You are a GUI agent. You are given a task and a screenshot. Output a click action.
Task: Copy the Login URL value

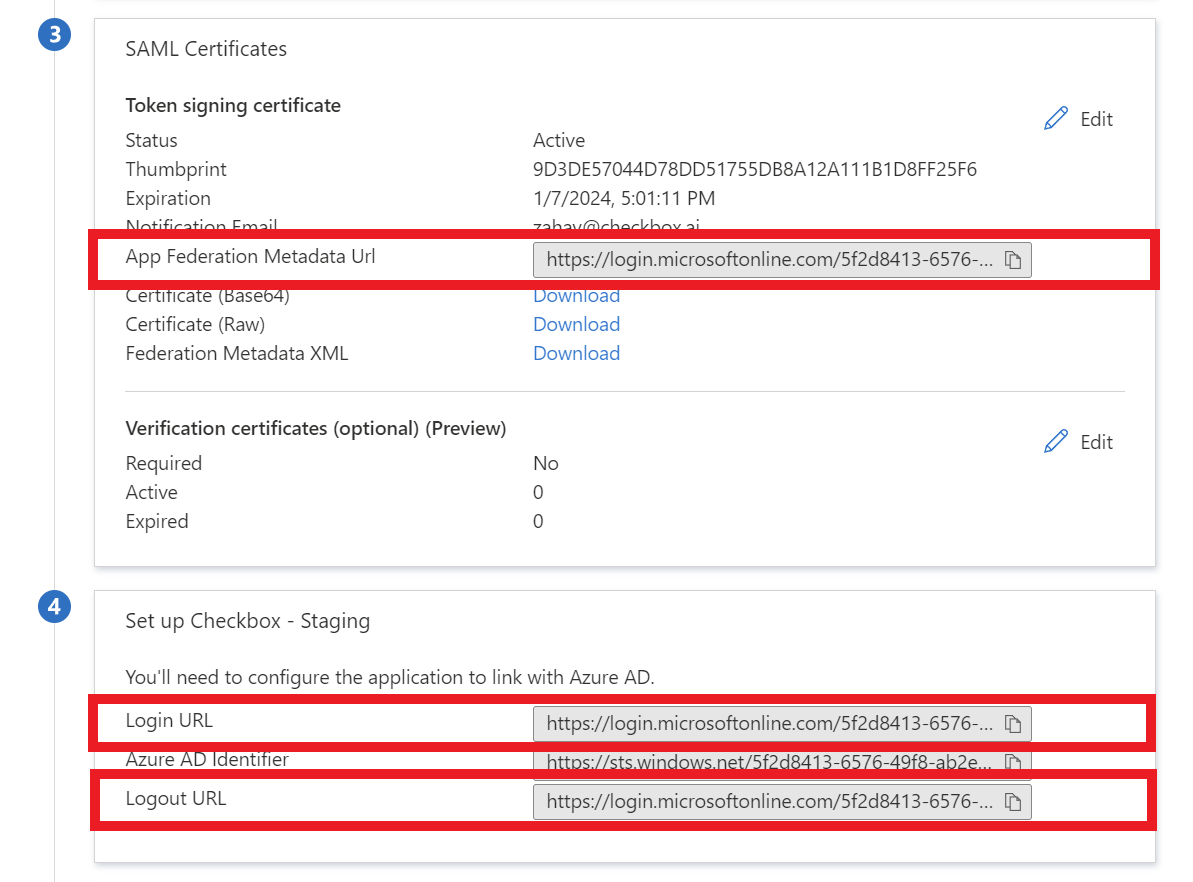pyautogui.click(x=1013, y=724)
